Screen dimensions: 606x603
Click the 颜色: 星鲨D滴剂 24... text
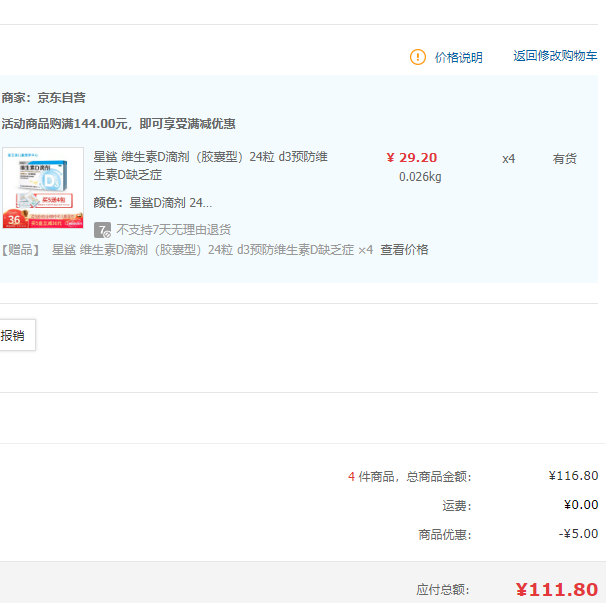(x=153, y=203)
